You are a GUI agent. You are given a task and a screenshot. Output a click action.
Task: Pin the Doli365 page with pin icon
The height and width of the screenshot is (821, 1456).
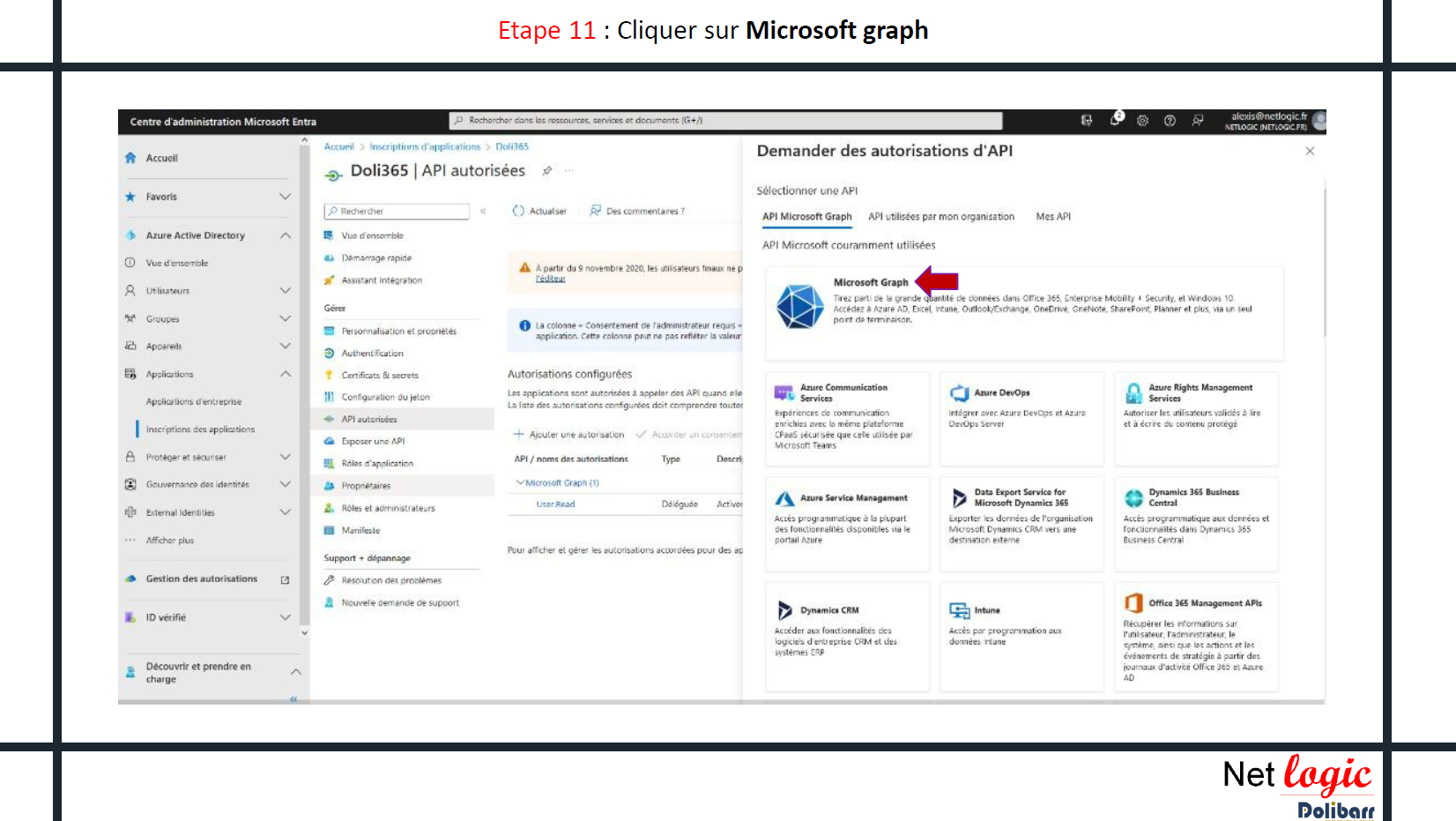coord(547,171)
